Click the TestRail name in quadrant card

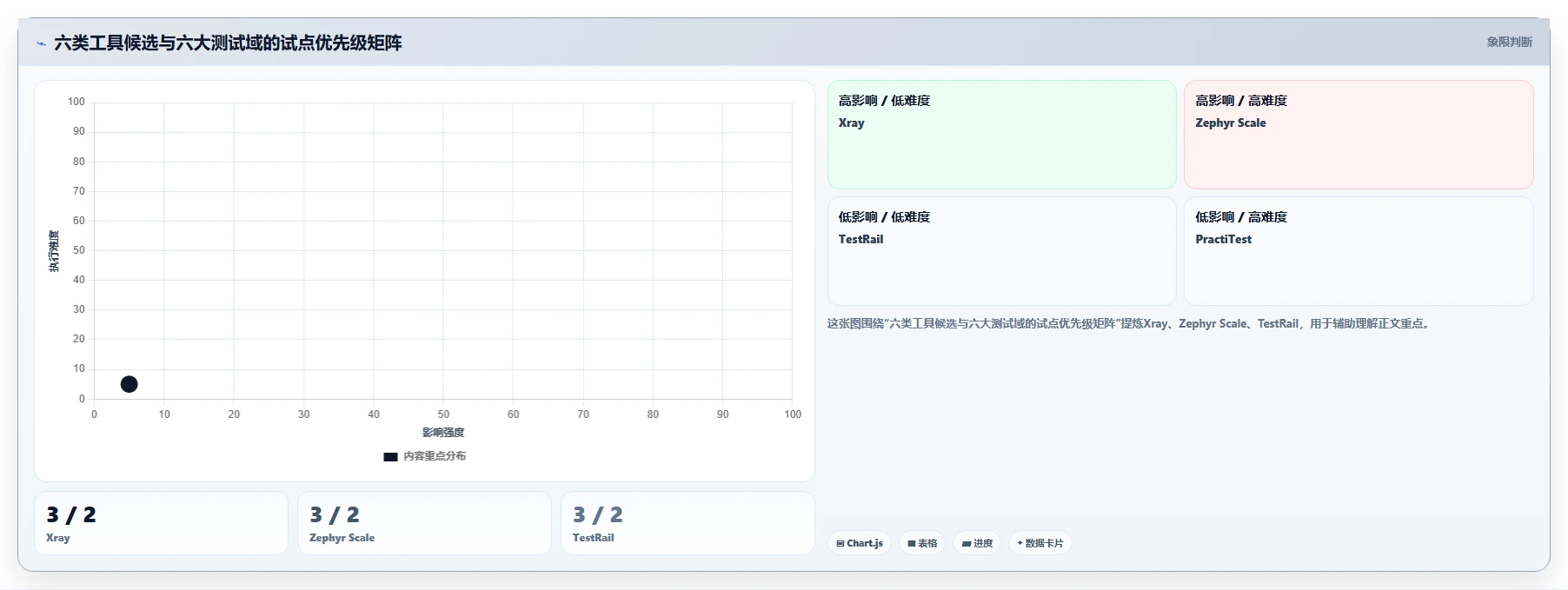[860, 239]
